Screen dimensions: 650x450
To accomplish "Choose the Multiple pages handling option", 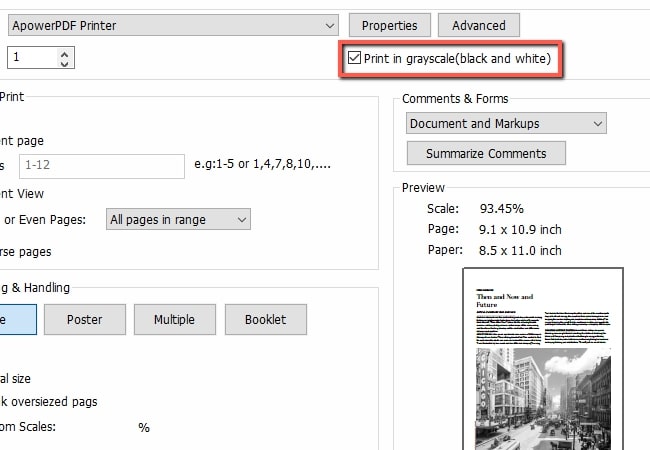I will (174, 319).
